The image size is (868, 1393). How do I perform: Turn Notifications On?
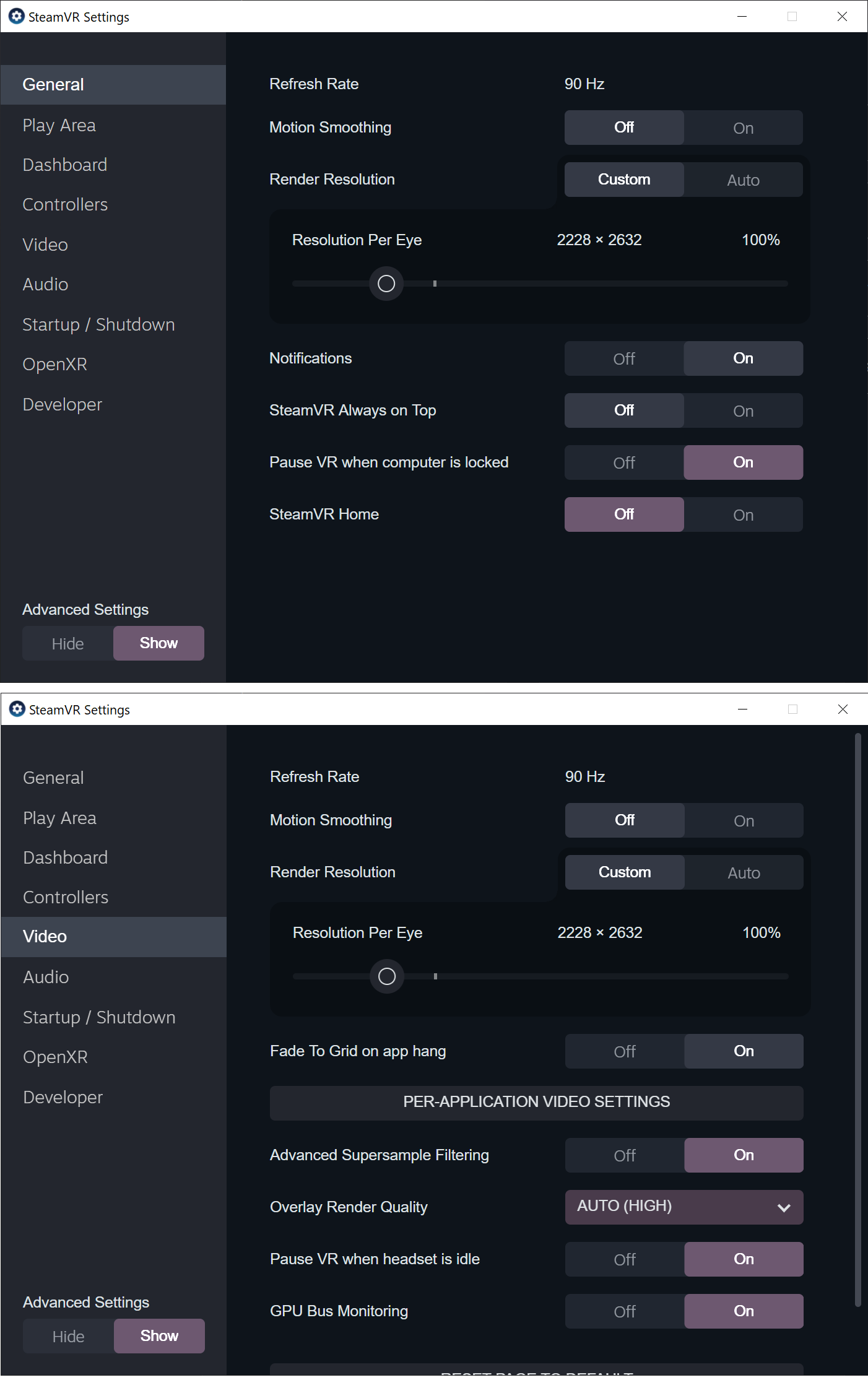(x=744, y=358)
